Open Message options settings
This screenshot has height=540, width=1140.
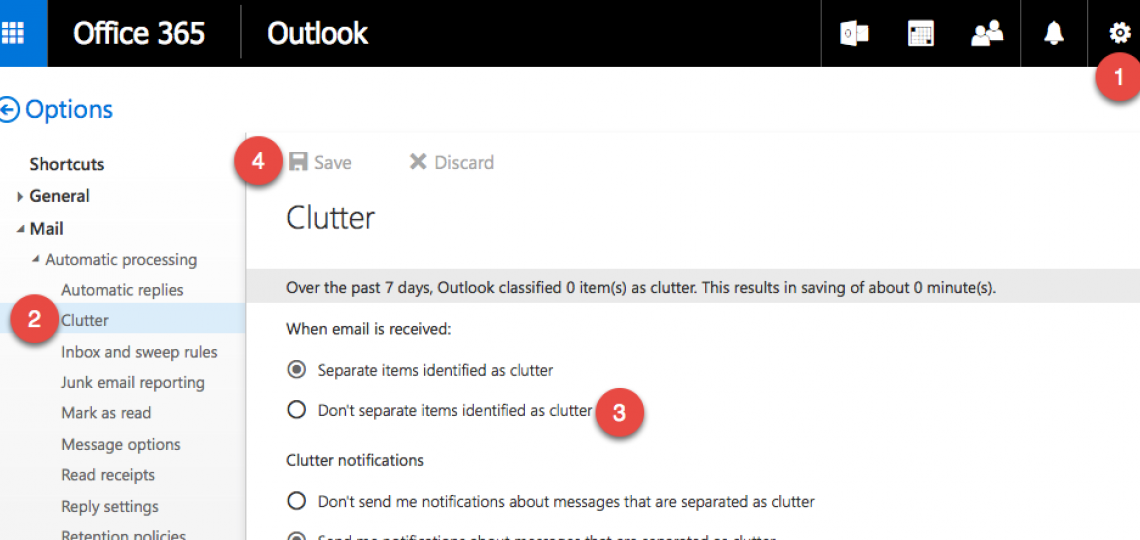pyautogui.click(x=121, y=444)
